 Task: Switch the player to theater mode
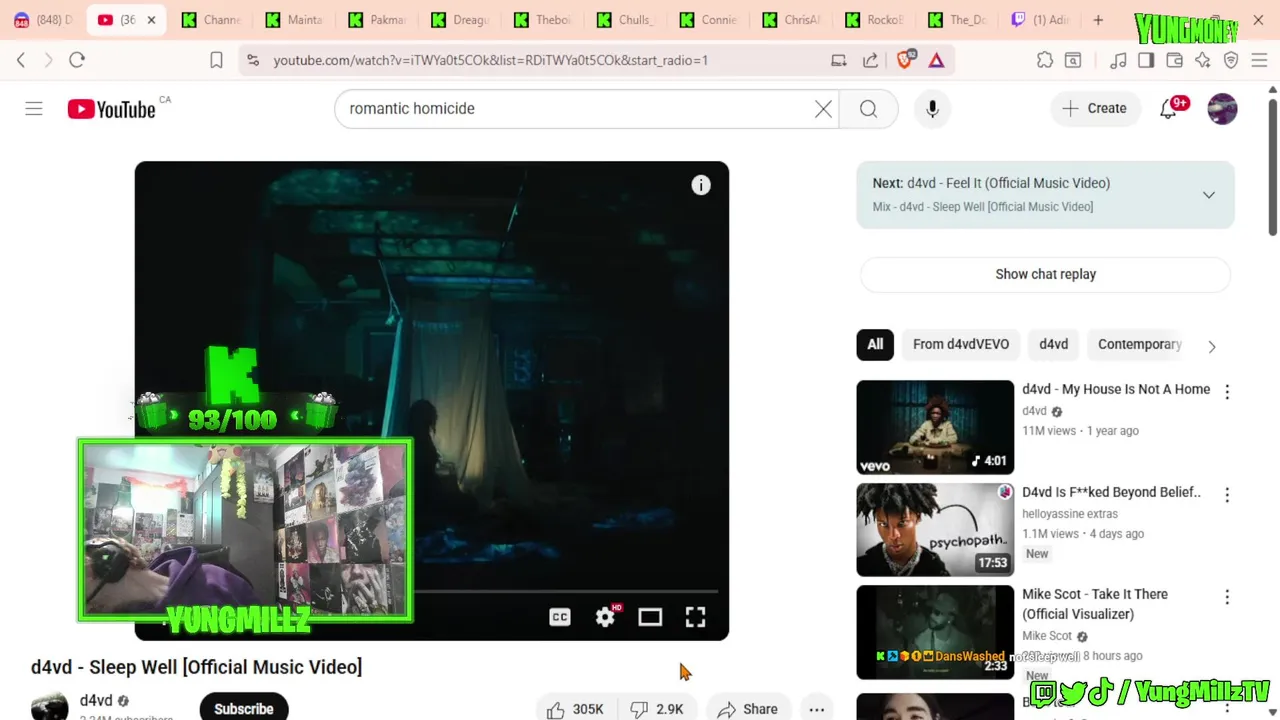[650, 617]
